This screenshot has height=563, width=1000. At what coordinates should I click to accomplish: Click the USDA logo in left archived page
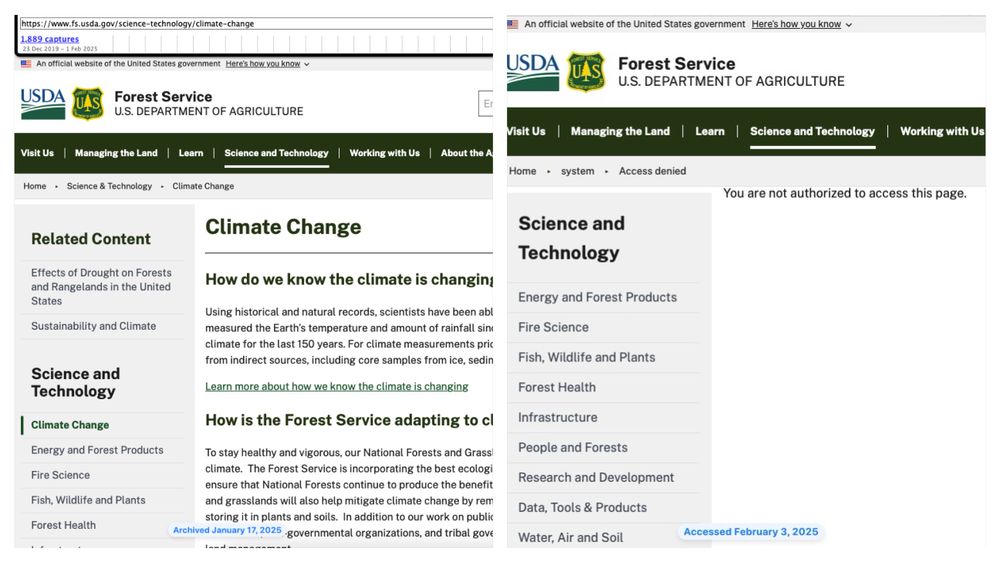[x=43, y=104]
